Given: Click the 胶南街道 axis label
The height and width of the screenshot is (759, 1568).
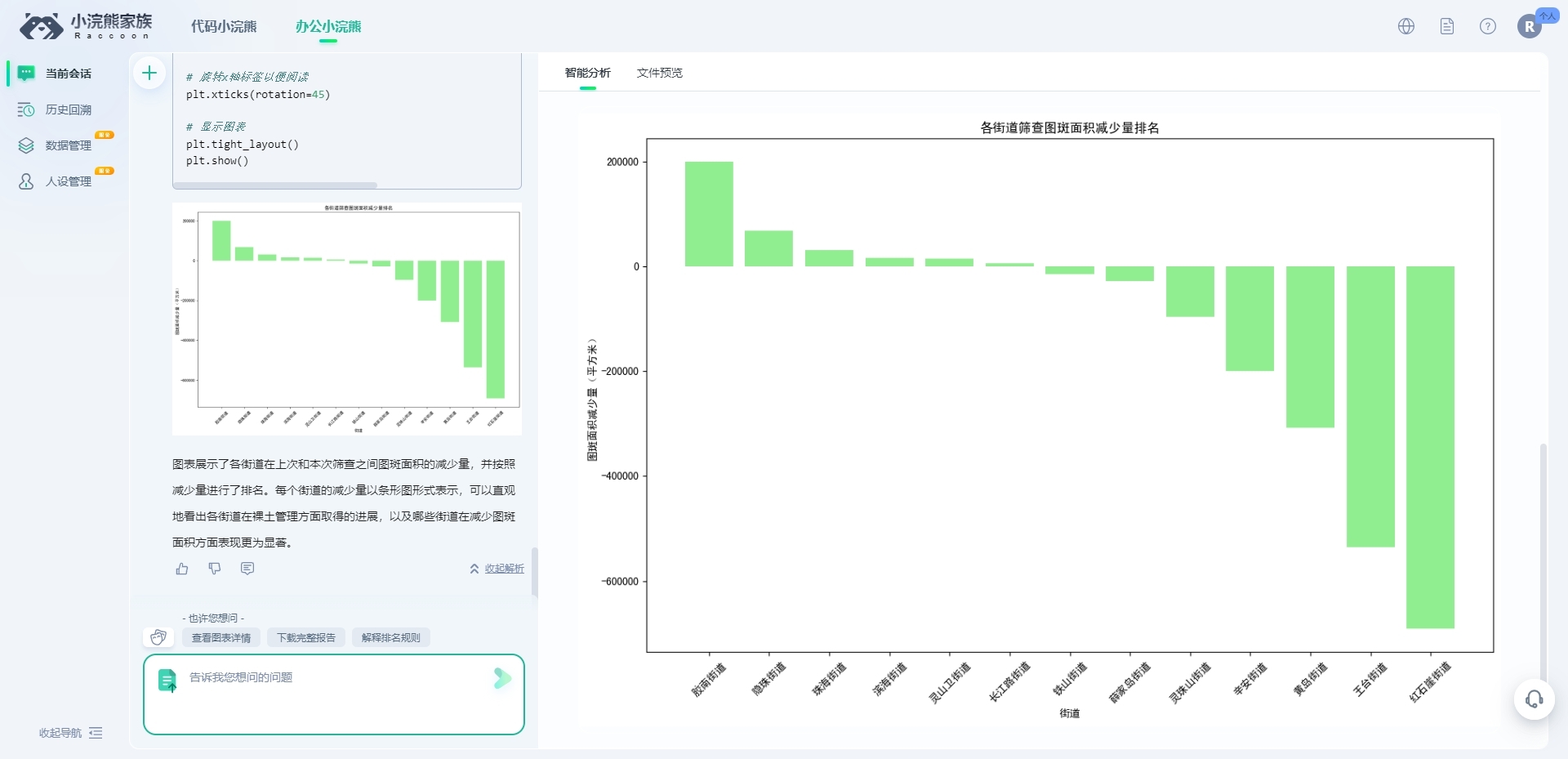Looking at the screenshot, I should (708, 679).
